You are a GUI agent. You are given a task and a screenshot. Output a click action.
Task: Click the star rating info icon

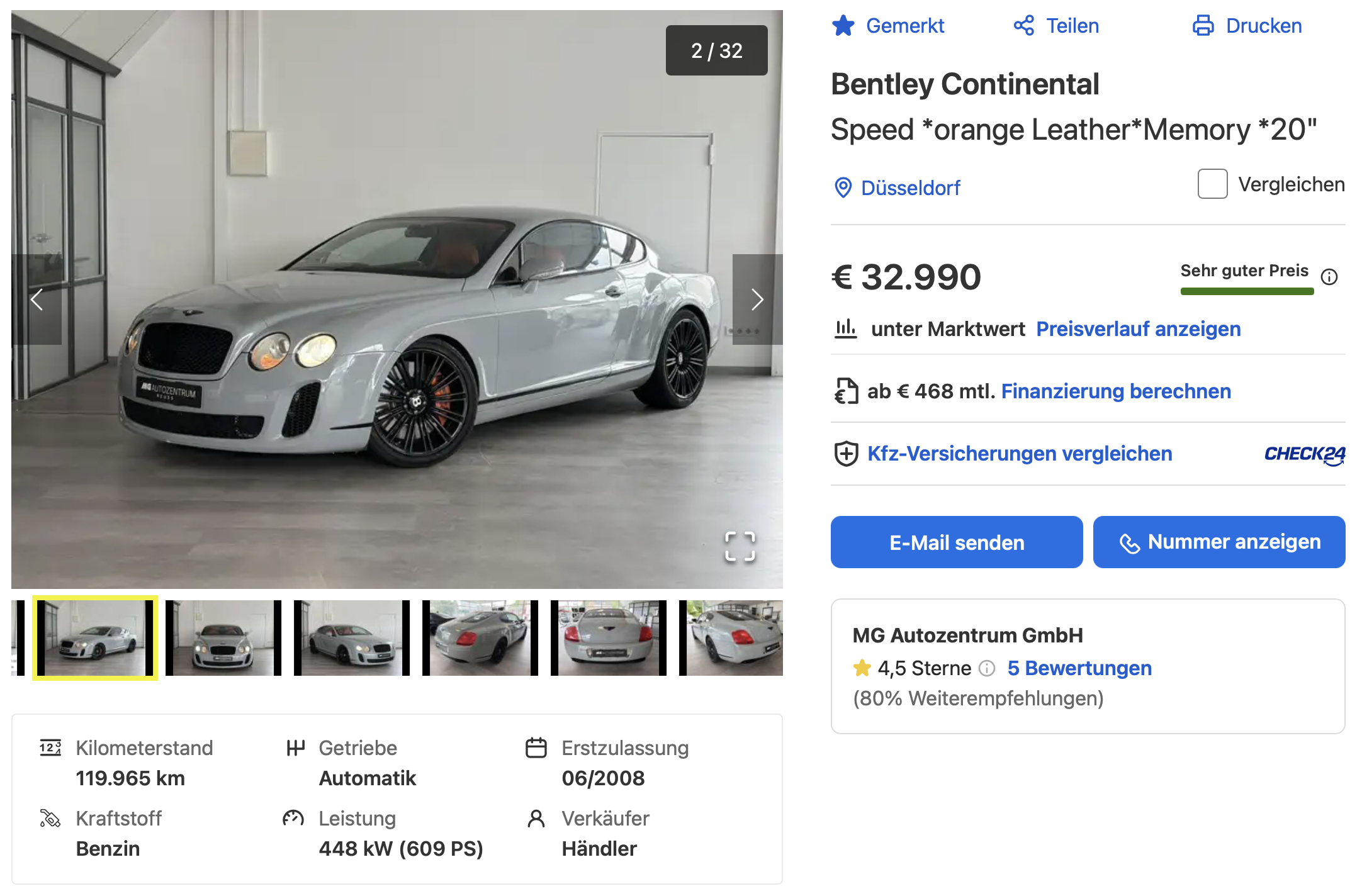(987, 668)
